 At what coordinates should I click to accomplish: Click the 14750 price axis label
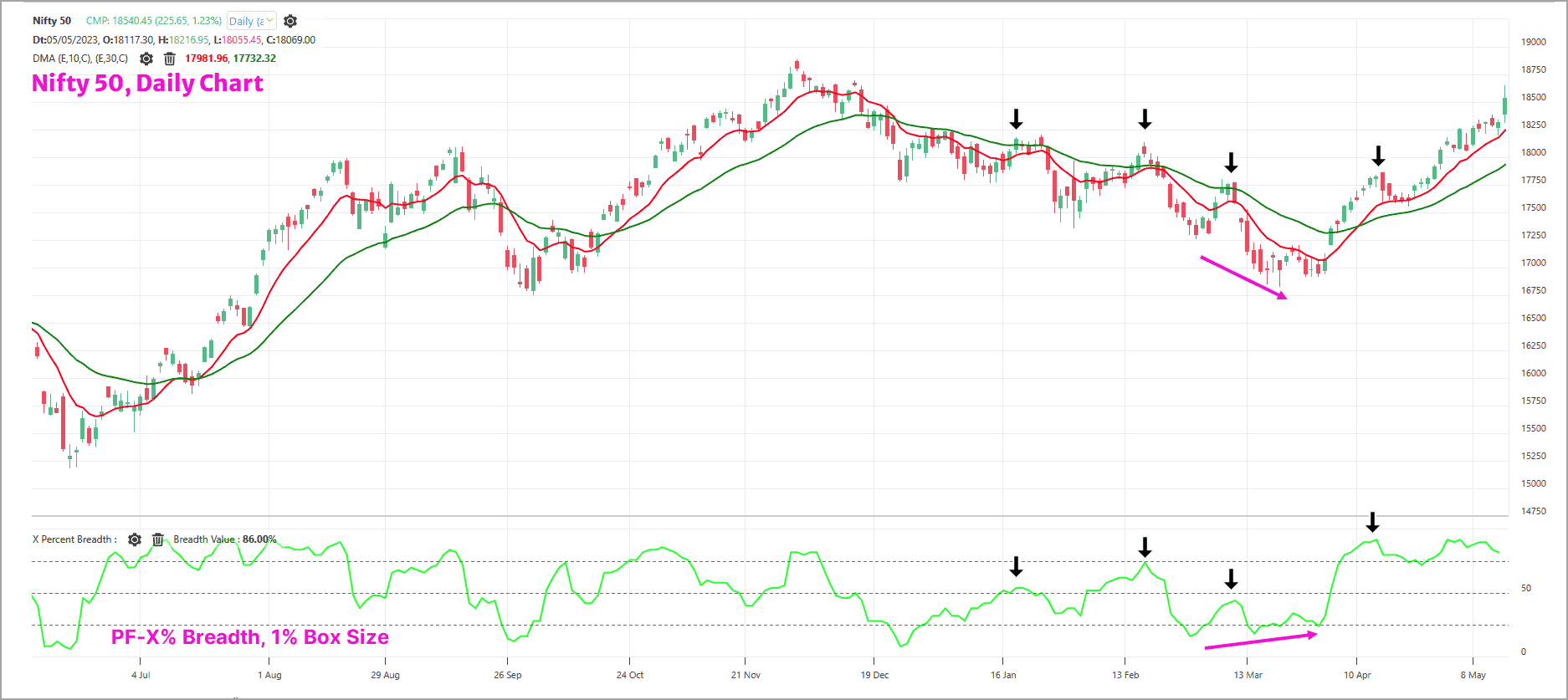(x=1534, y=511)
